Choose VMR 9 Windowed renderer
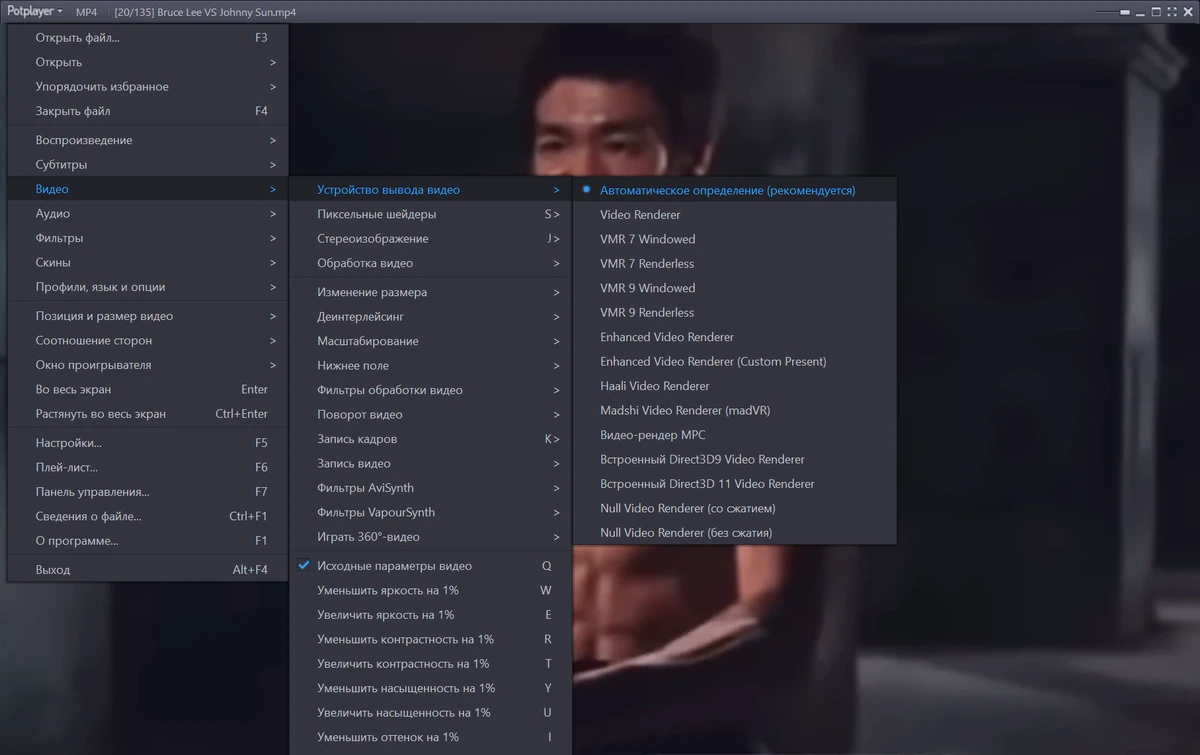This screenshot has width=1200, height=755. [x=735, y=288]
